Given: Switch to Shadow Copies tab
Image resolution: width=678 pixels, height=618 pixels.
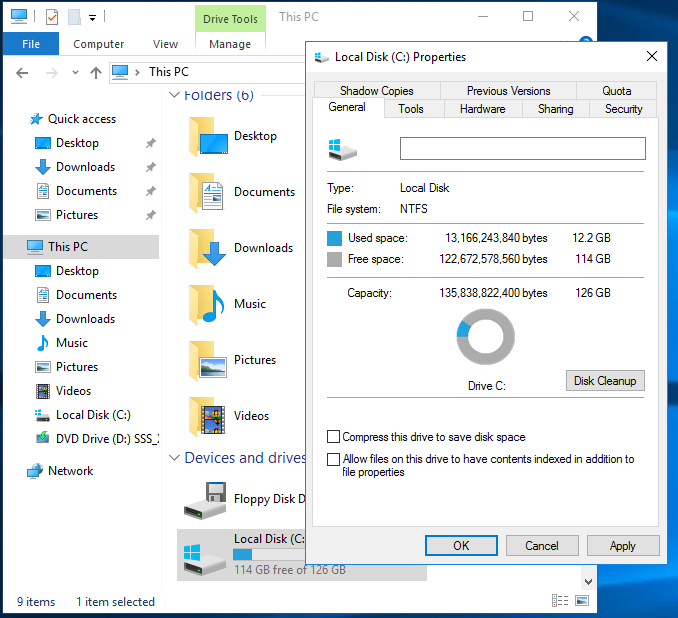Looking at the screenshot, I should 377,91.
